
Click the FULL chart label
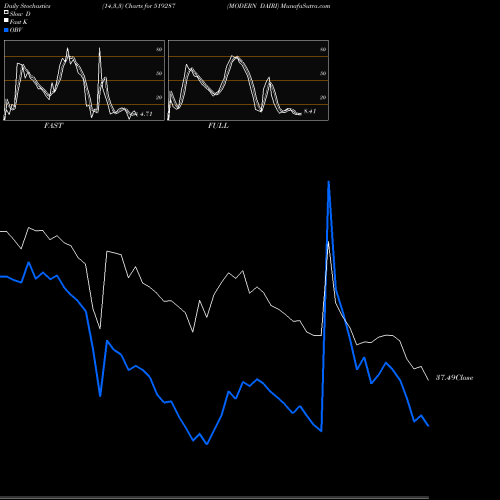[x=218, y=126]
